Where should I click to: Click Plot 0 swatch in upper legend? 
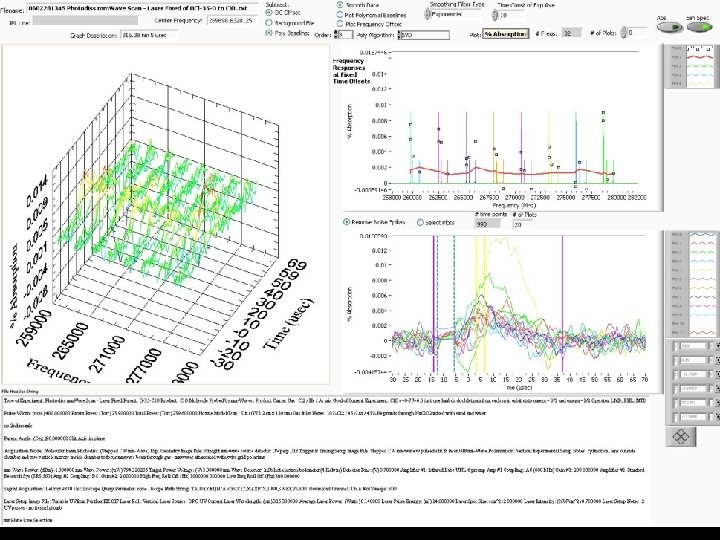tap(700, 49)
